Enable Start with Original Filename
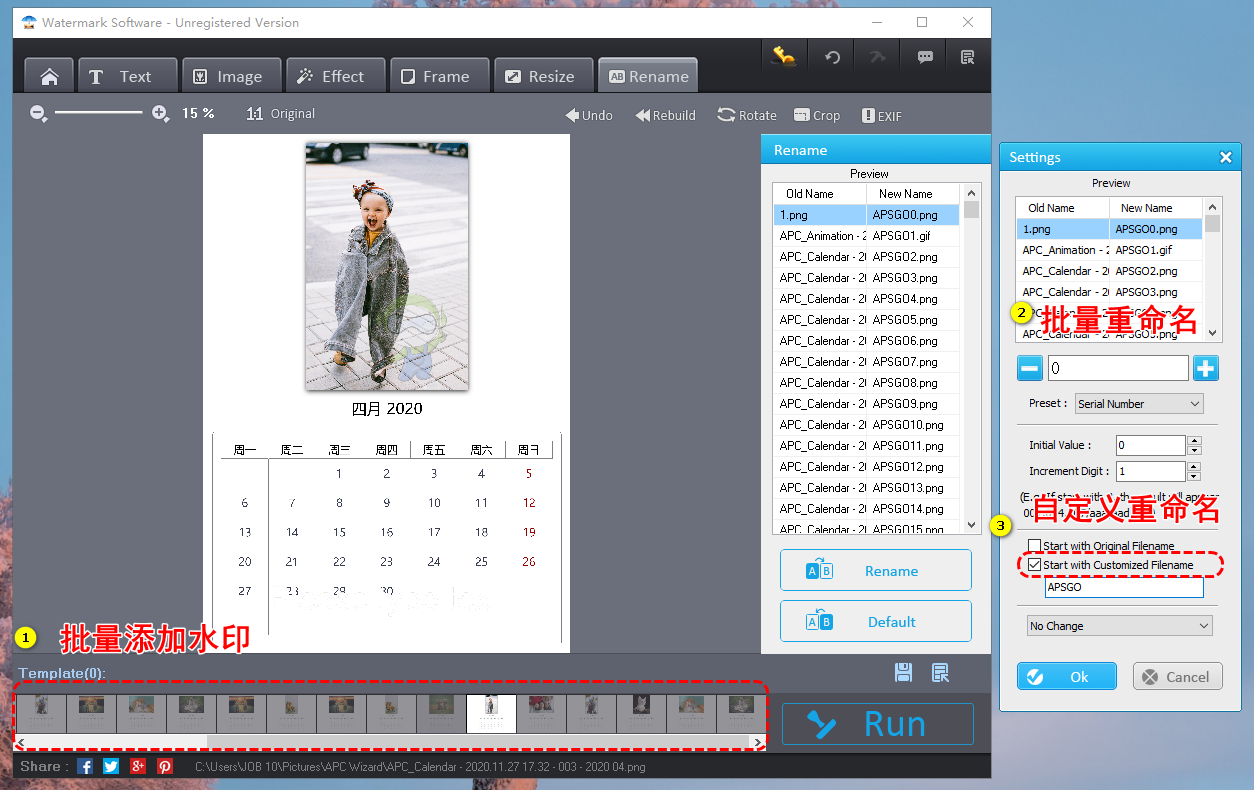Image resolution: width=1254 pixels, height=790 pixels. (x=1035, y=546)
